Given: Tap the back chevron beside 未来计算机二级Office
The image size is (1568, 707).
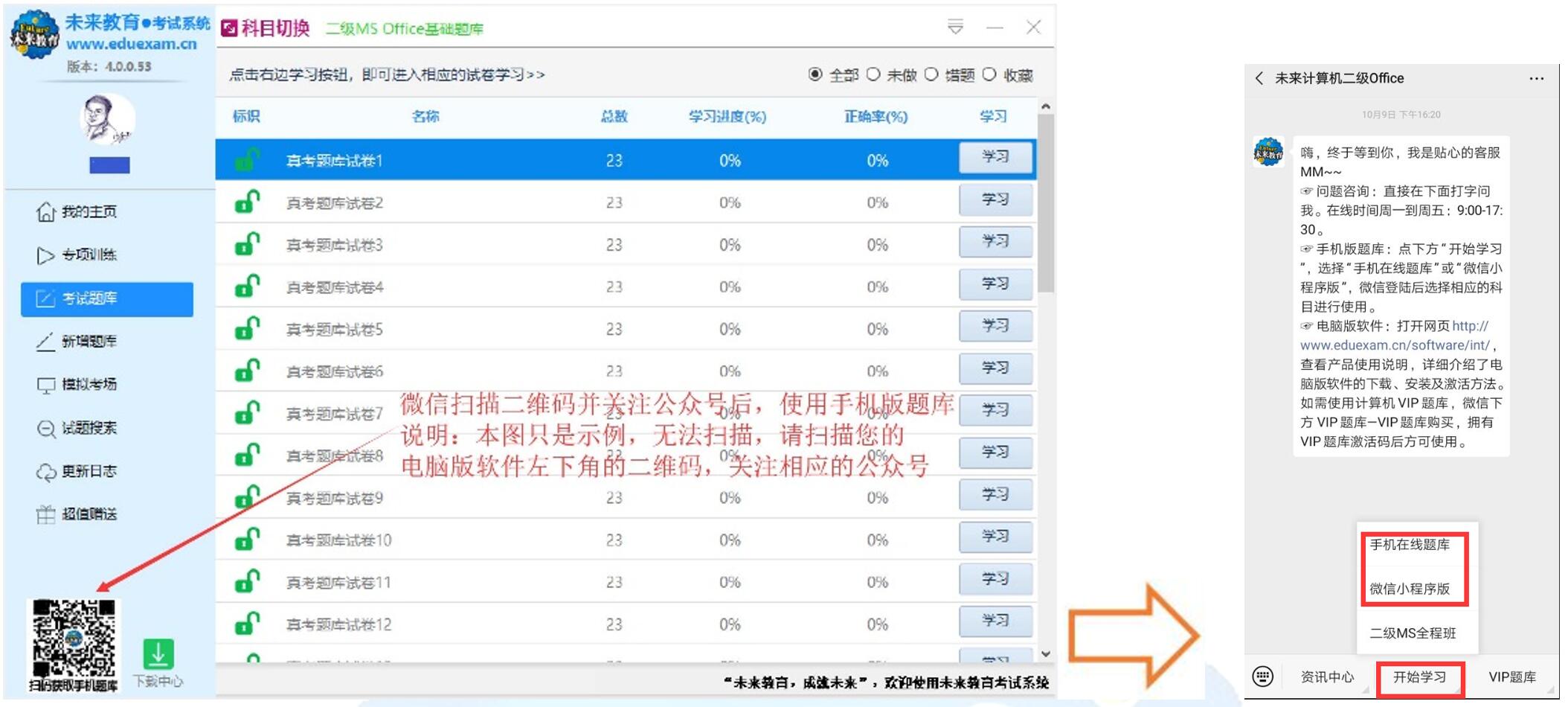Looking at the screenshot, I should pos(1259,77).
